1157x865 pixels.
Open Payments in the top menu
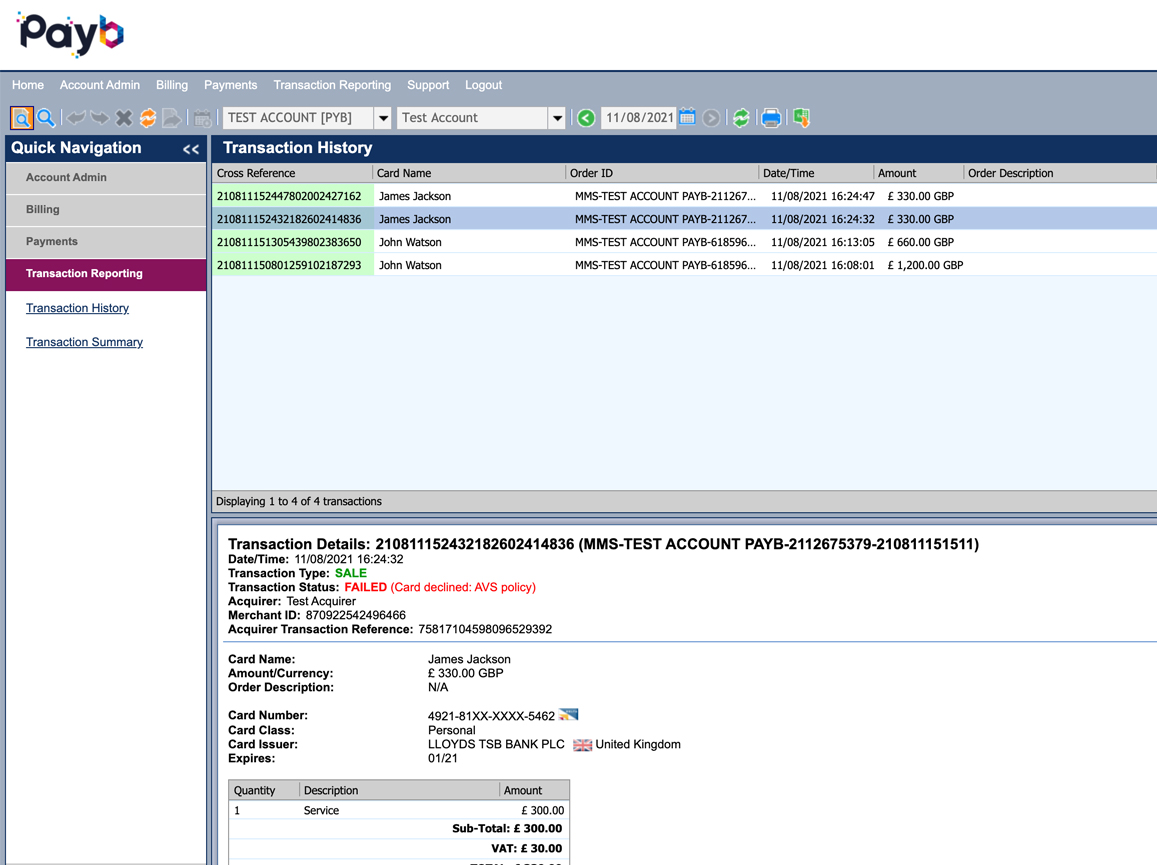[231, 85]
